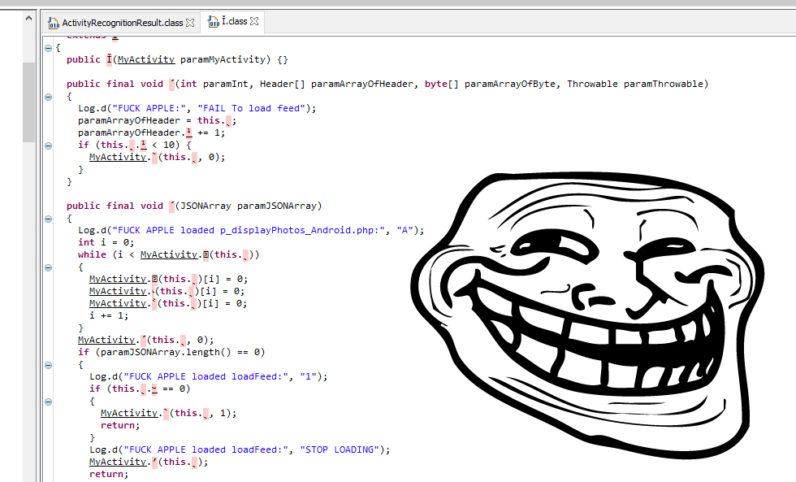796x482 pixels.
Task: Close the Ï.class editor tab
Action: [x=255, y=21]
